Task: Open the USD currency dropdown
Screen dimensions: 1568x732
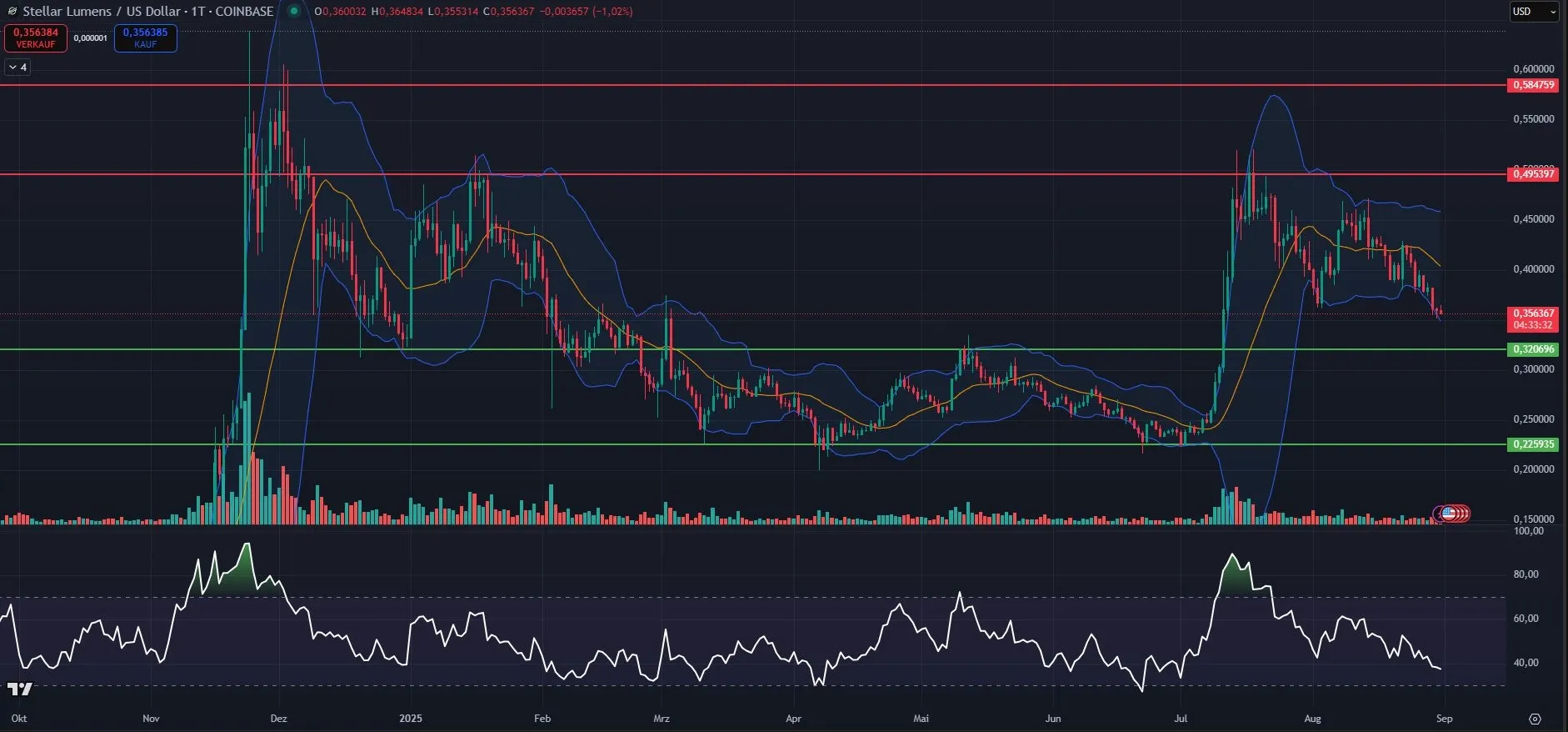Action: (1534, 12)
